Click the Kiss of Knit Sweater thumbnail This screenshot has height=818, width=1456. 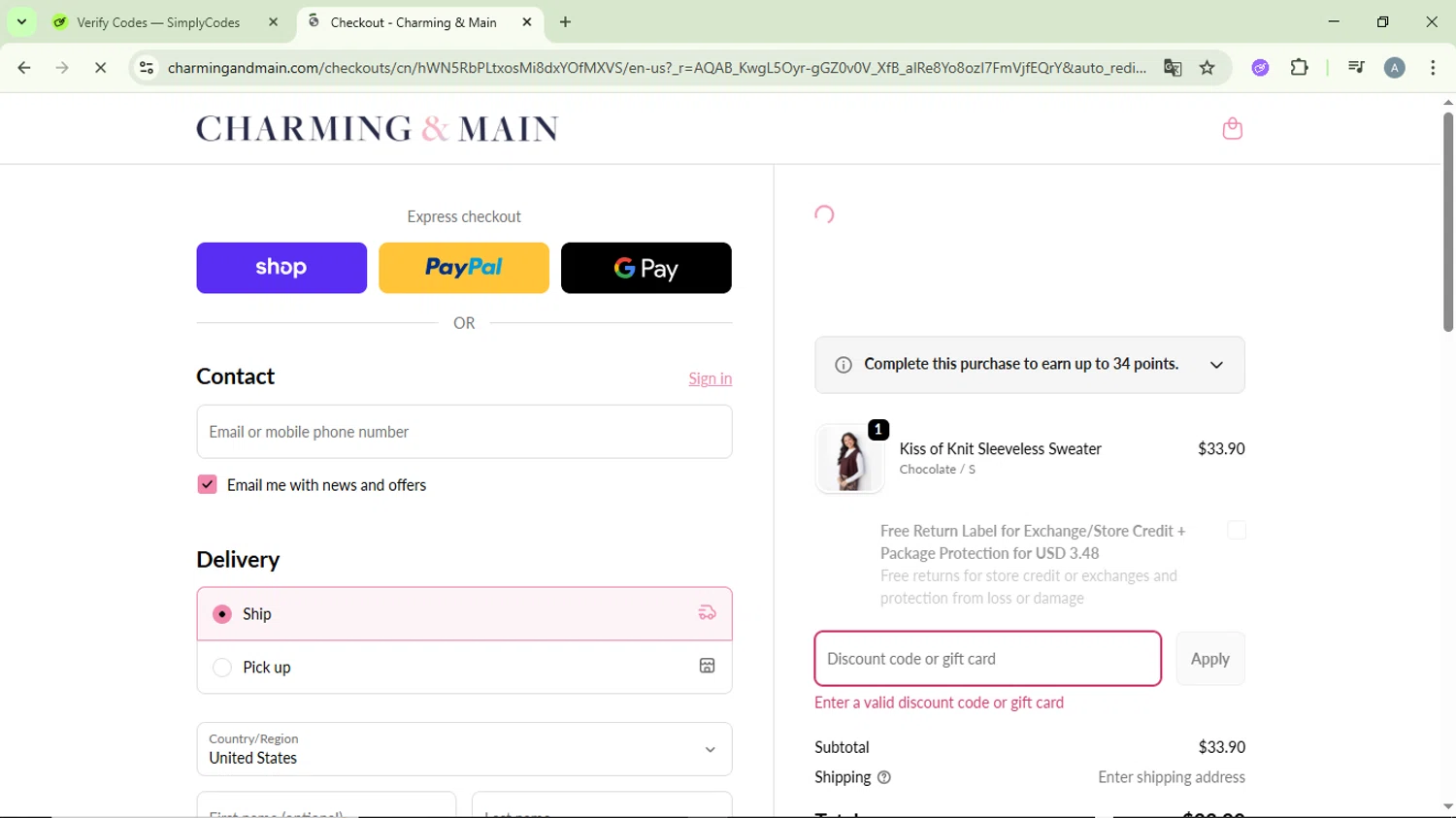coord(849,459)
